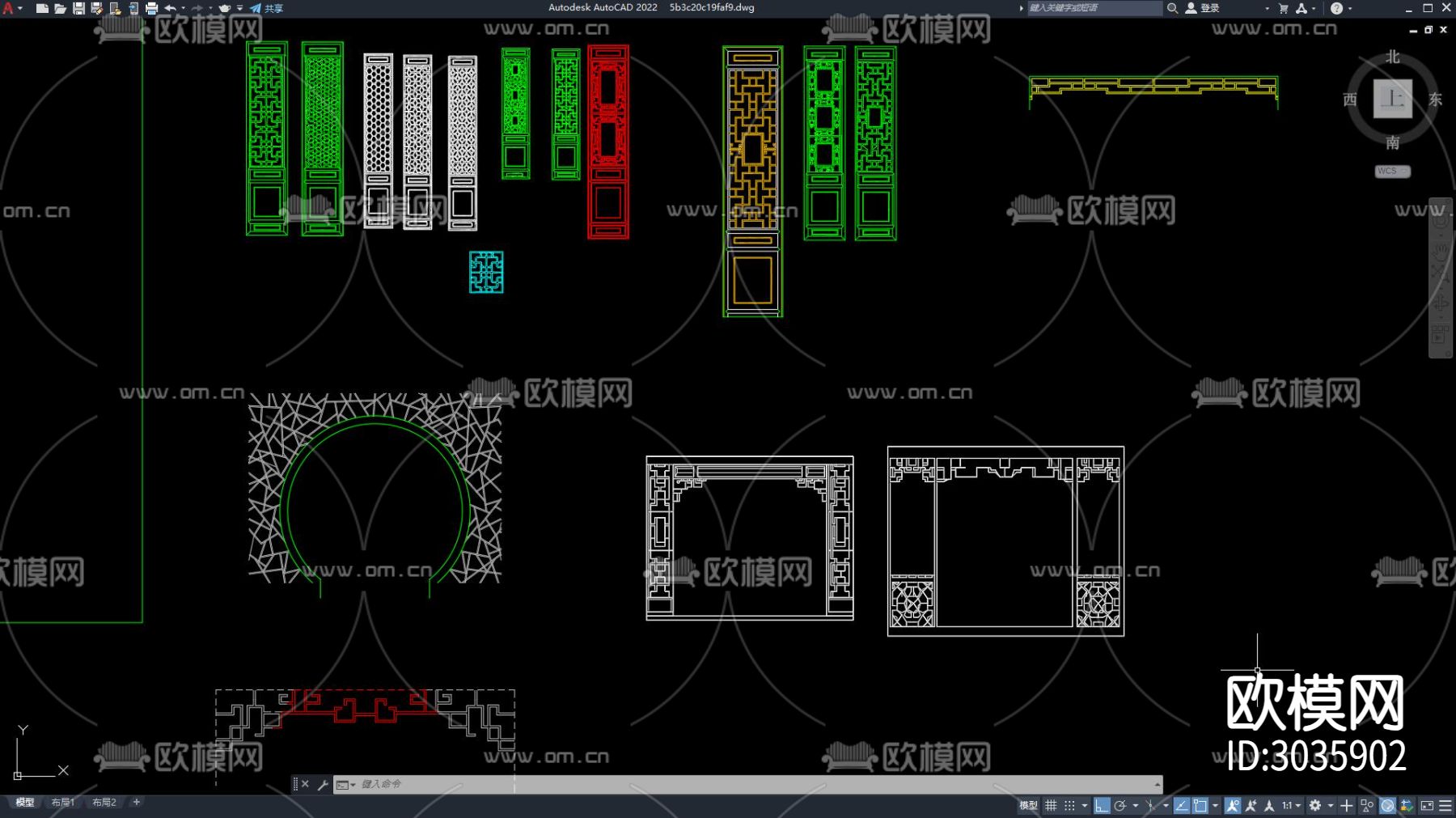Screen dimensions: 1456x818
Task: Open the Autodesk App Store cart icon
Action: click(1283, 8)
